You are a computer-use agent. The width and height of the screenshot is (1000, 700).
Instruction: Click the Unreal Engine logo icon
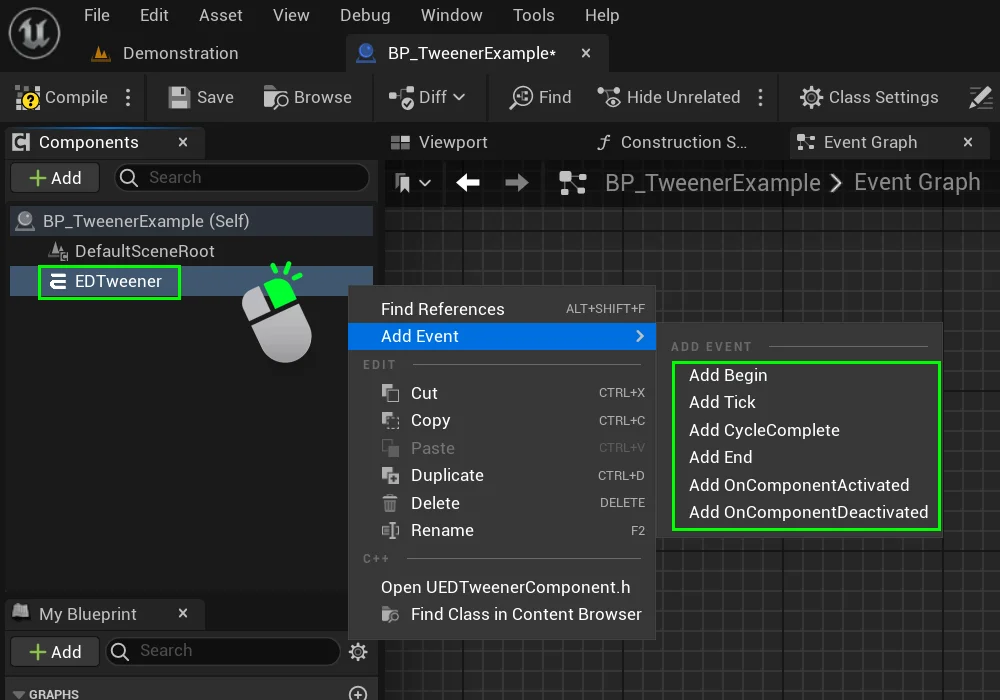(x=34, y=32)
